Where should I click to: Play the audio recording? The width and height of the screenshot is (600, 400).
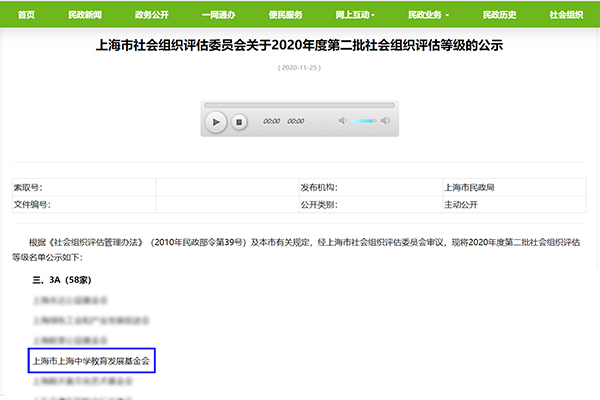point(216,122)
